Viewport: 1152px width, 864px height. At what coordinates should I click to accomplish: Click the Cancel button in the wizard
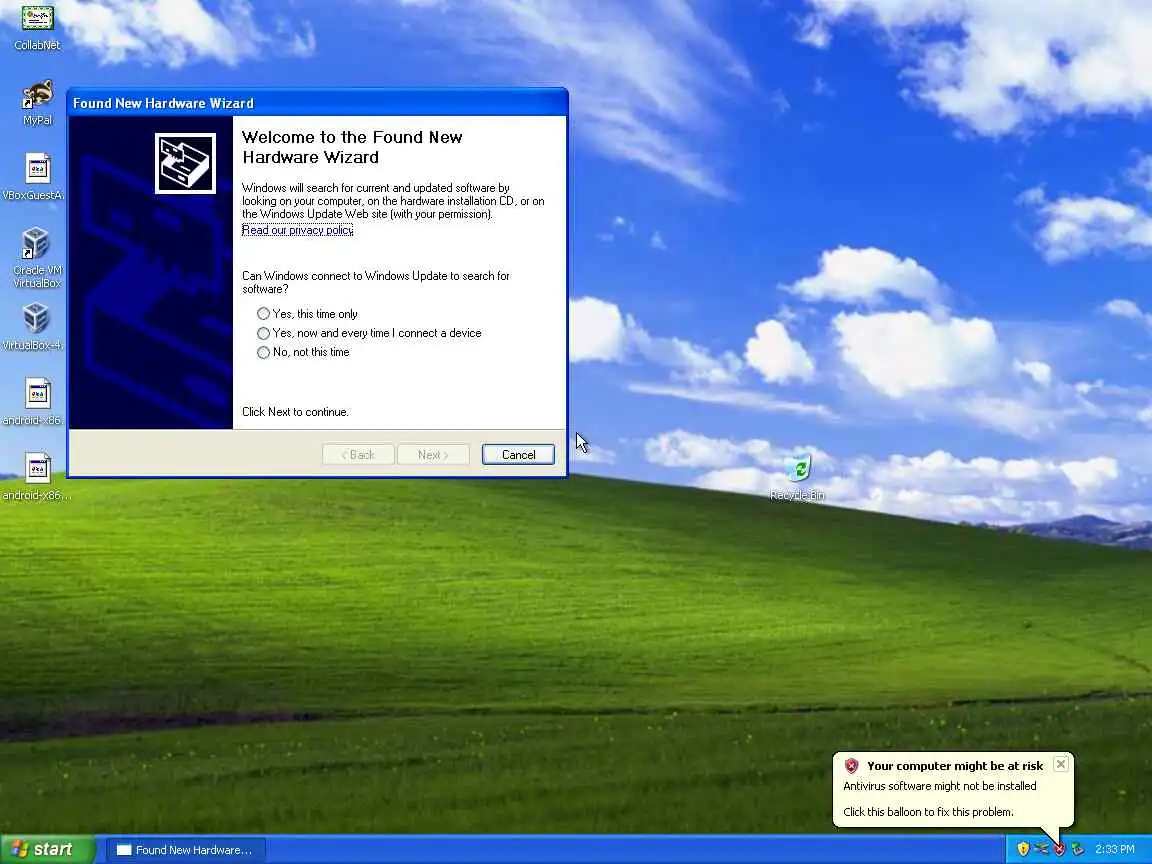518,455
